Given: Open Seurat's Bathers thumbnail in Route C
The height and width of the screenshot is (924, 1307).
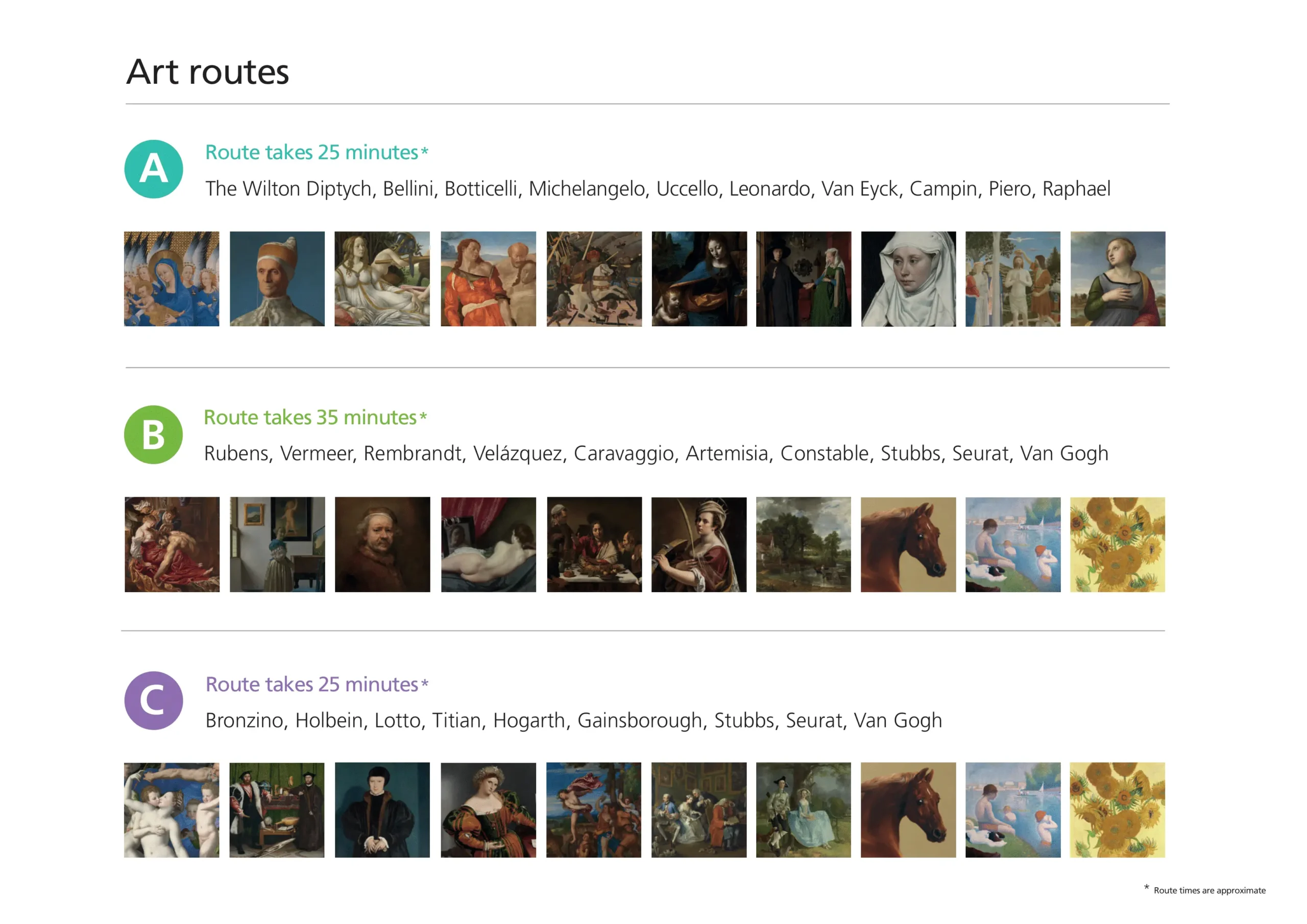Looking at the screenshot, I should (x=1013, y=810).
